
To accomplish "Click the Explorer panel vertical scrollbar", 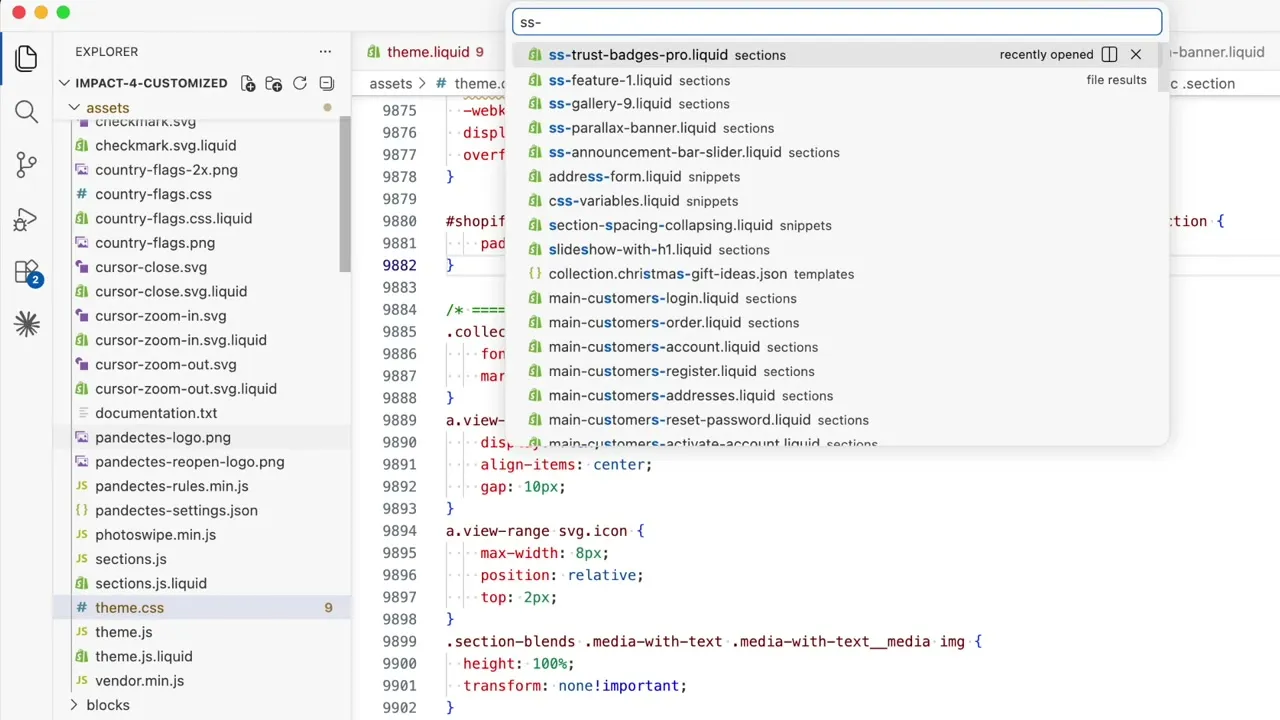I will click(345, 195).
